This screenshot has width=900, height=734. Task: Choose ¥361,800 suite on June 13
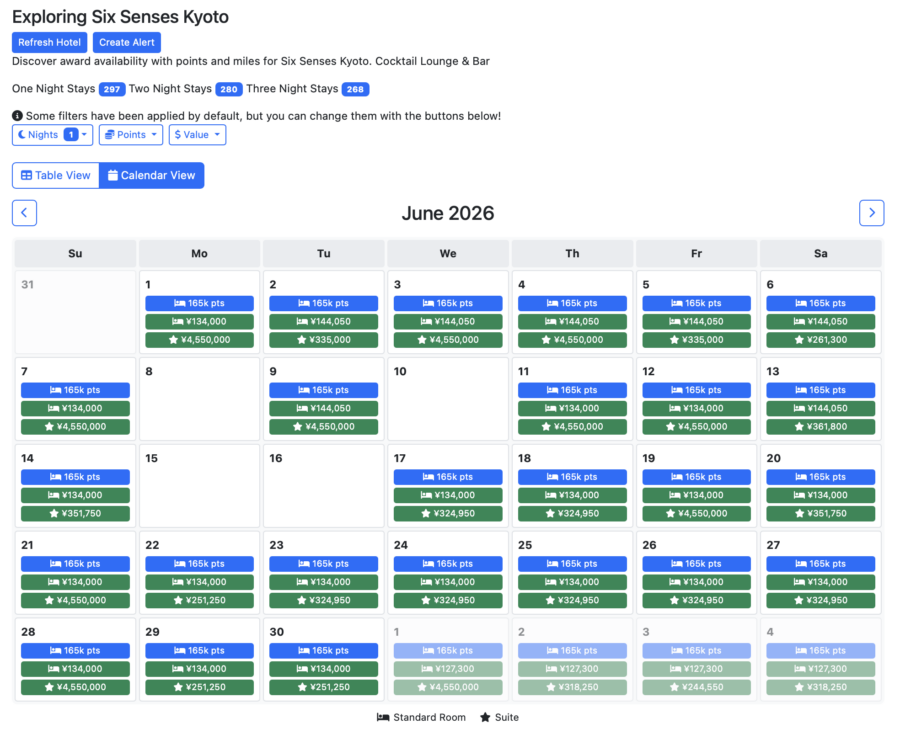[821, 426]
